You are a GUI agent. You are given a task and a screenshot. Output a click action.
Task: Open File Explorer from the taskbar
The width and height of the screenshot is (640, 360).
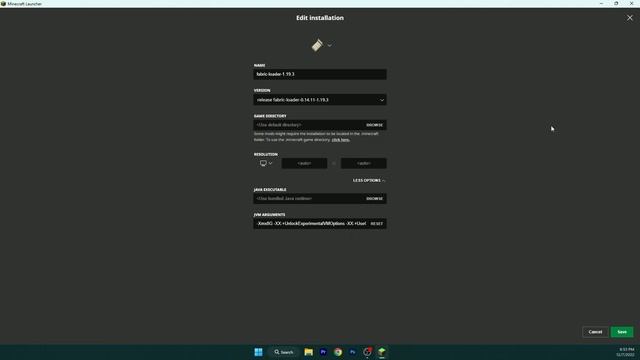click(309, 352)
